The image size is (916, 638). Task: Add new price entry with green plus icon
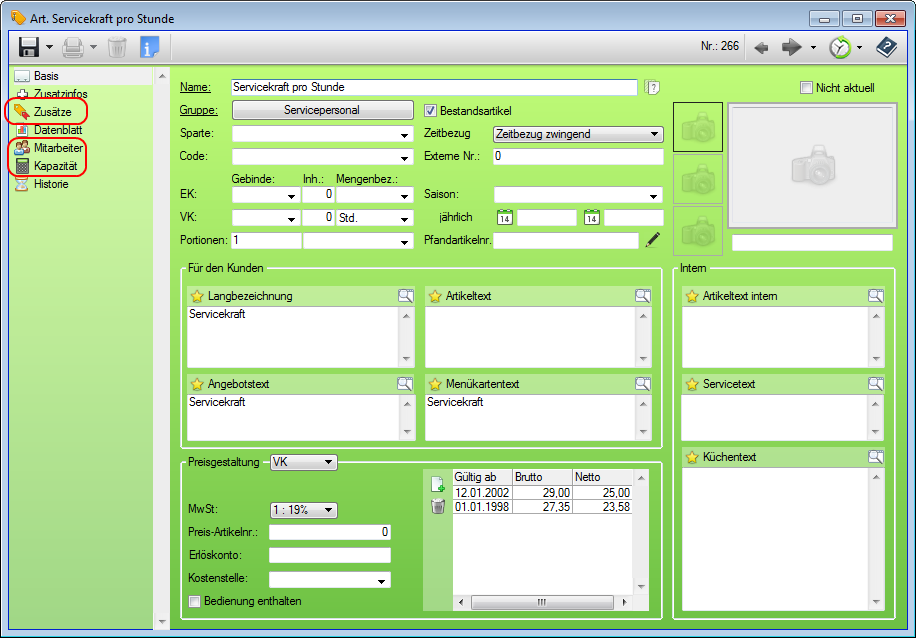click(437, 484)
